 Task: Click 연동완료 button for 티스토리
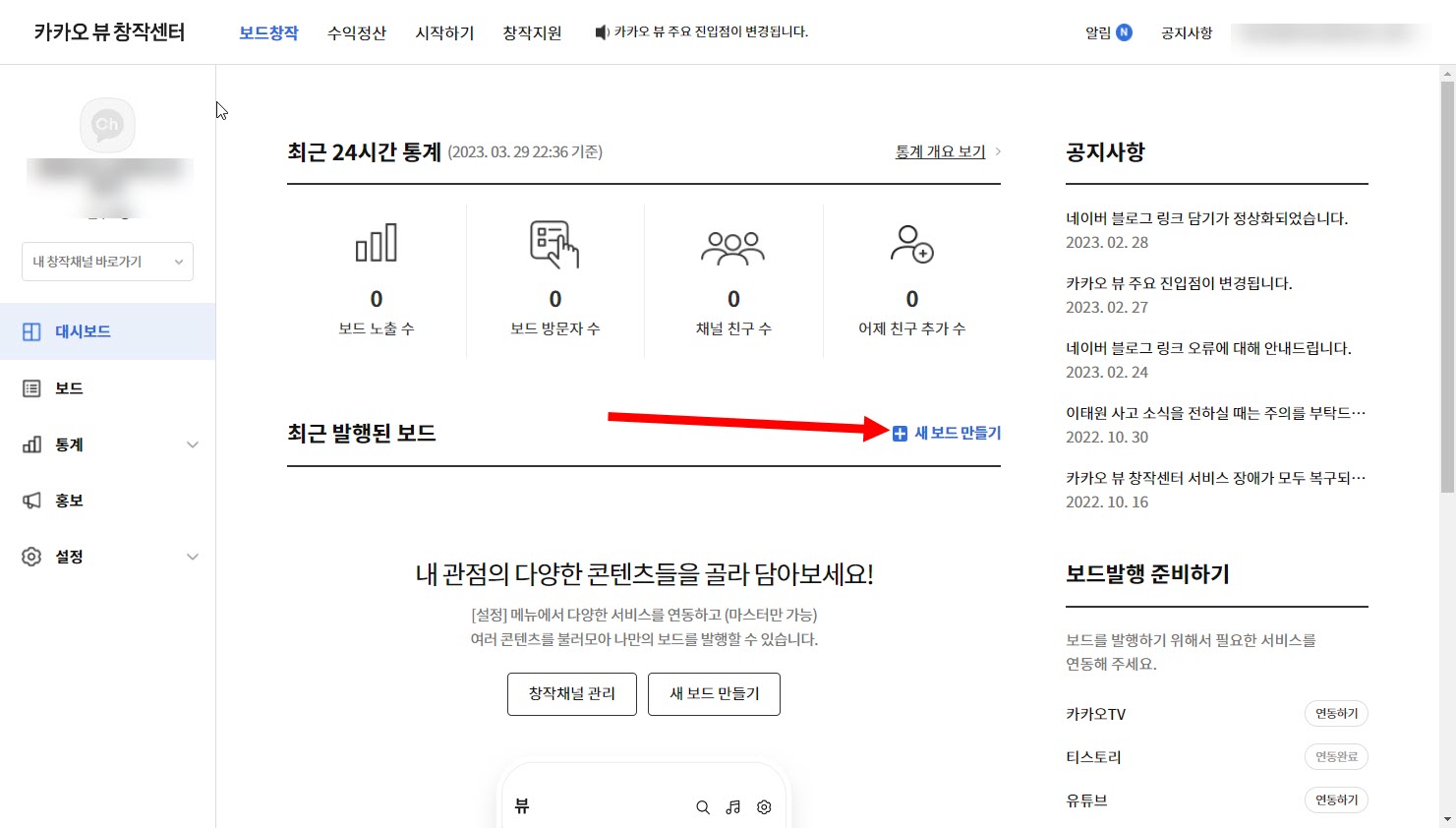click(1336, 757)
